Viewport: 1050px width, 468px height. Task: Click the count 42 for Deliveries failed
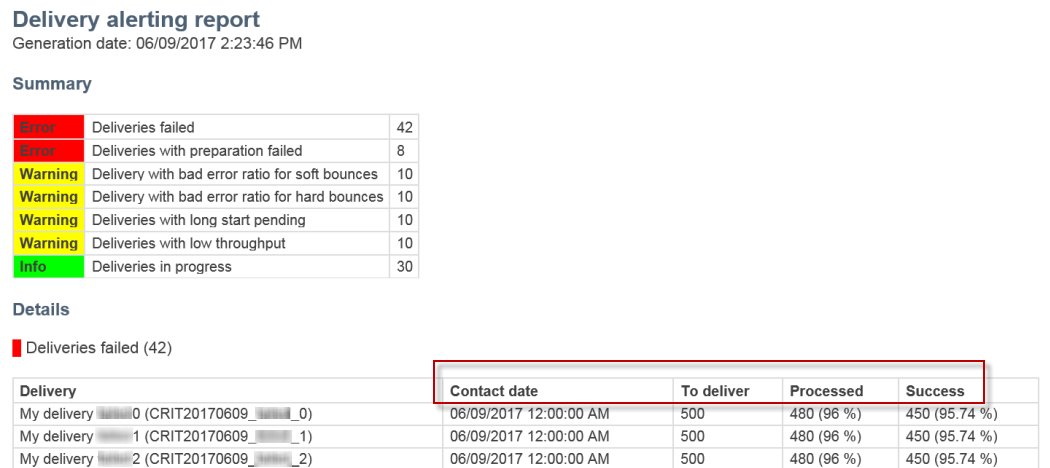point(404,127)
